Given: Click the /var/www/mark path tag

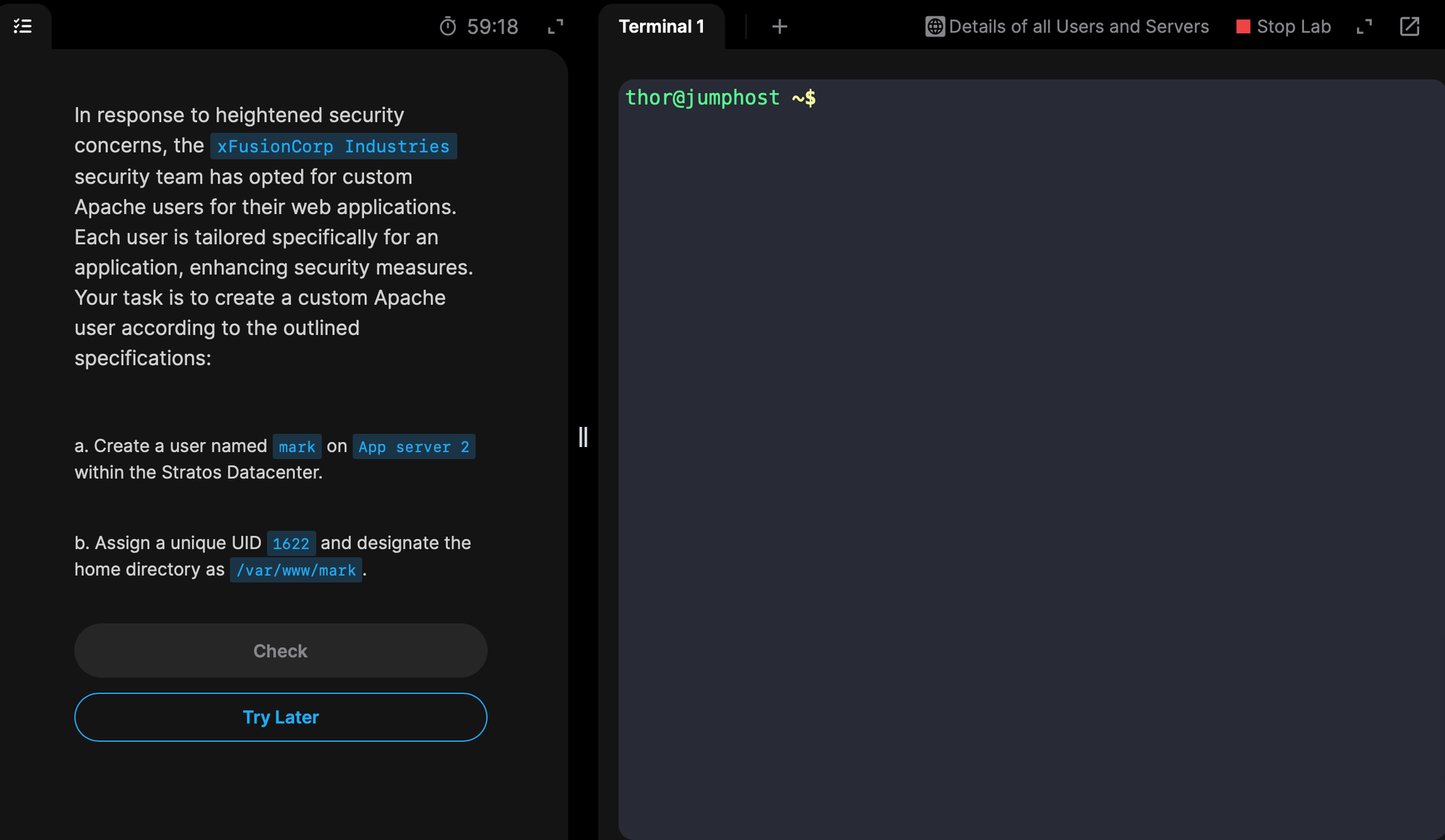Looking at the screenshot, I should [296, 571].
